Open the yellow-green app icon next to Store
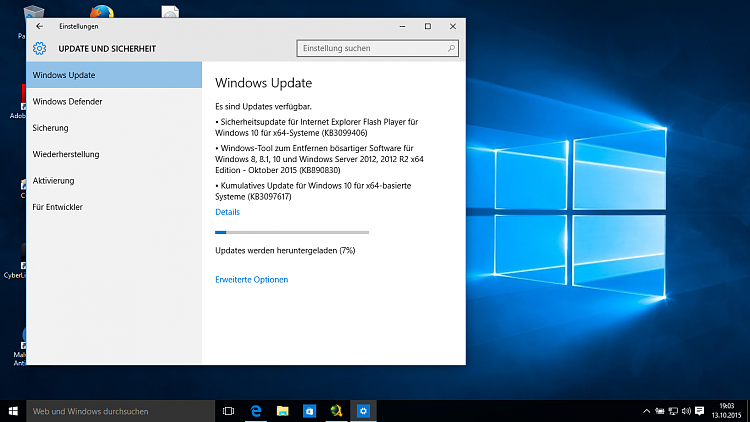The width and height of the screenshot is (750, 422). click(336, 411)
